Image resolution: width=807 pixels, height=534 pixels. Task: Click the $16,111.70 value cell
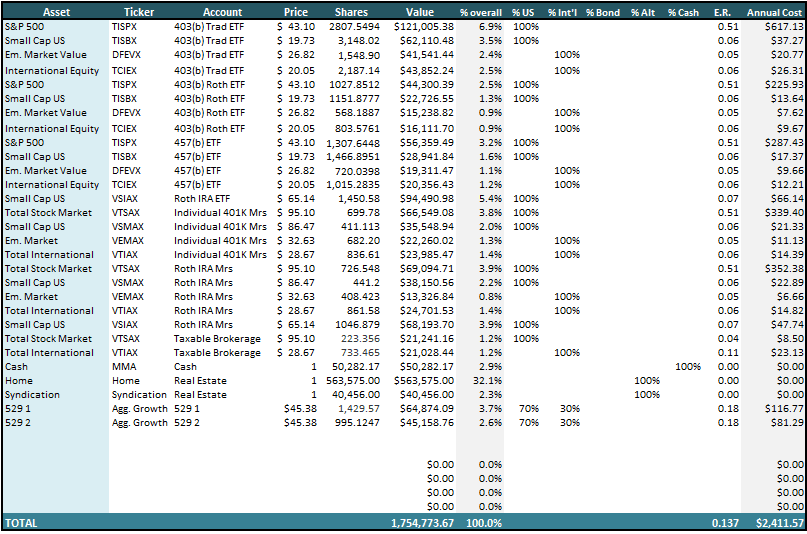click(x=427, y=128)
